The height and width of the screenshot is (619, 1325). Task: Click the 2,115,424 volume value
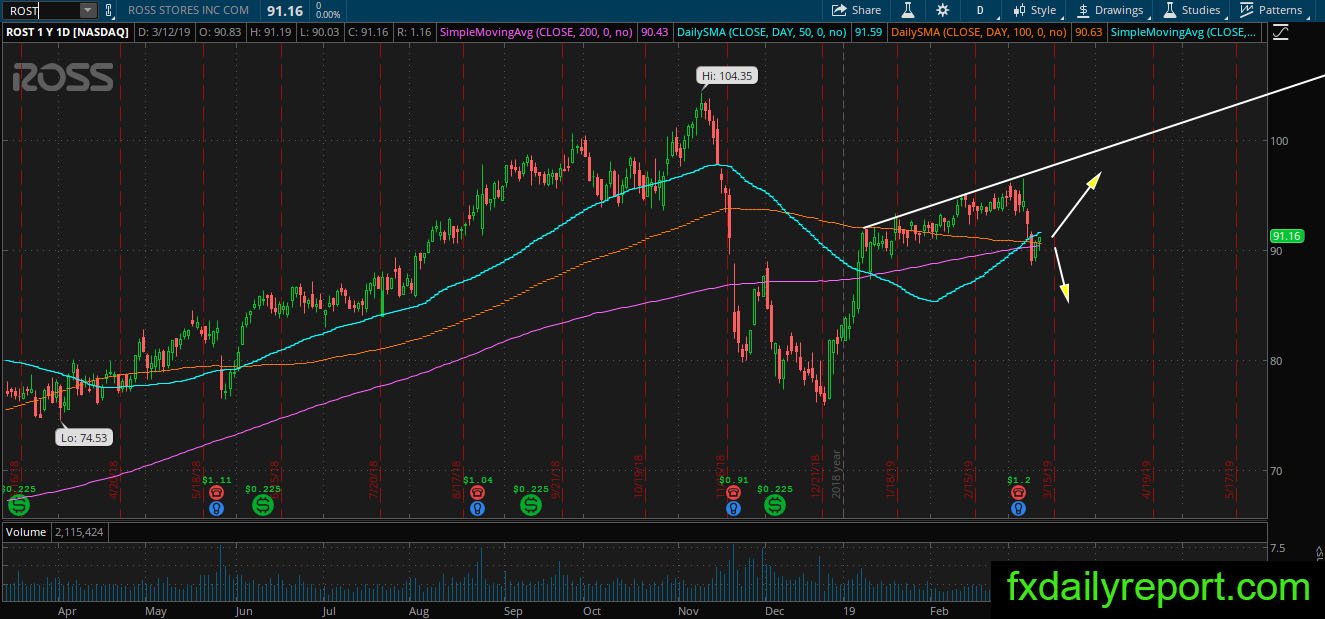coord(81,532)
